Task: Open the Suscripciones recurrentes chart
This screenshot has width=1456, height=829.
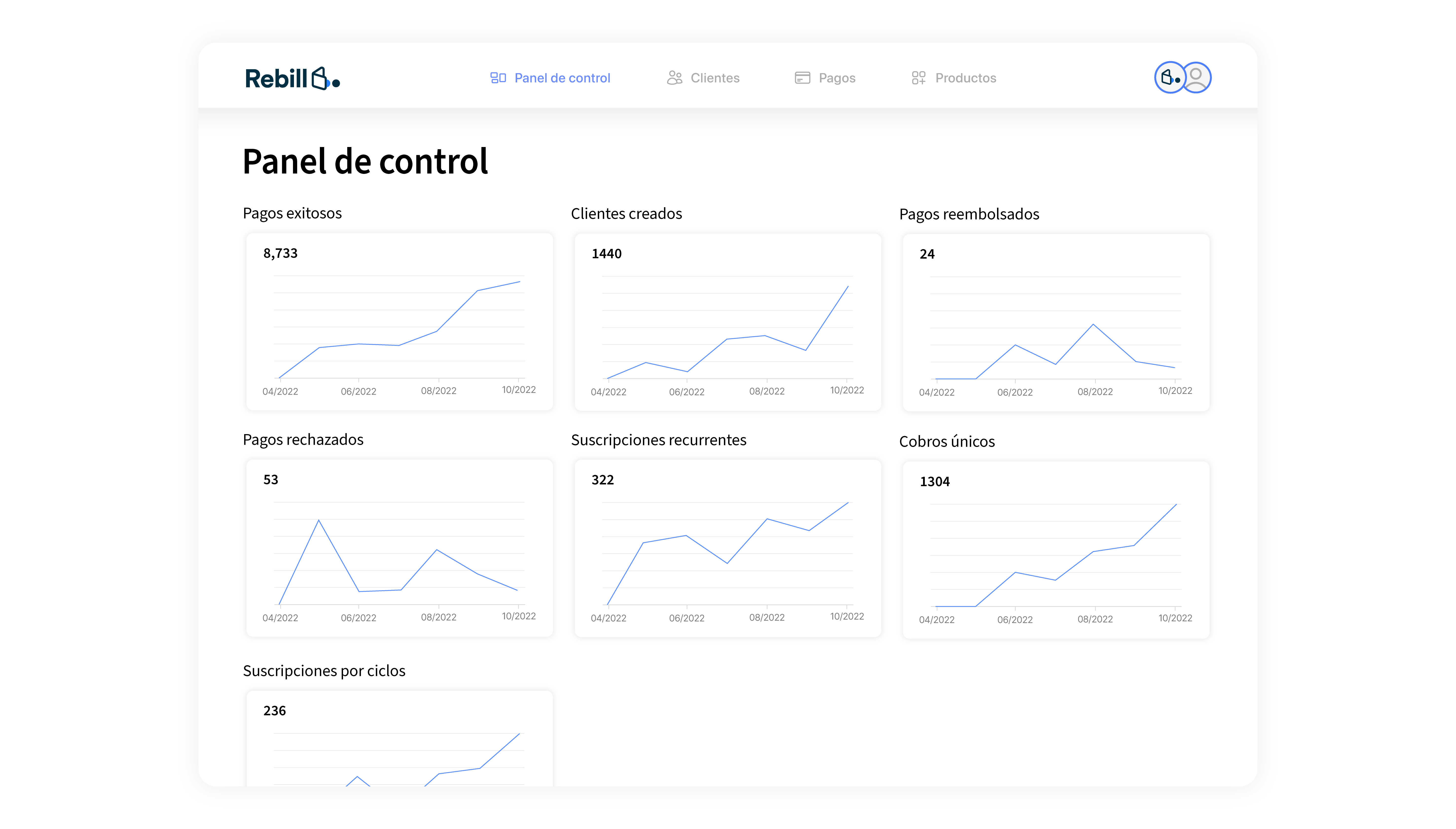Action: click(728, 548)
